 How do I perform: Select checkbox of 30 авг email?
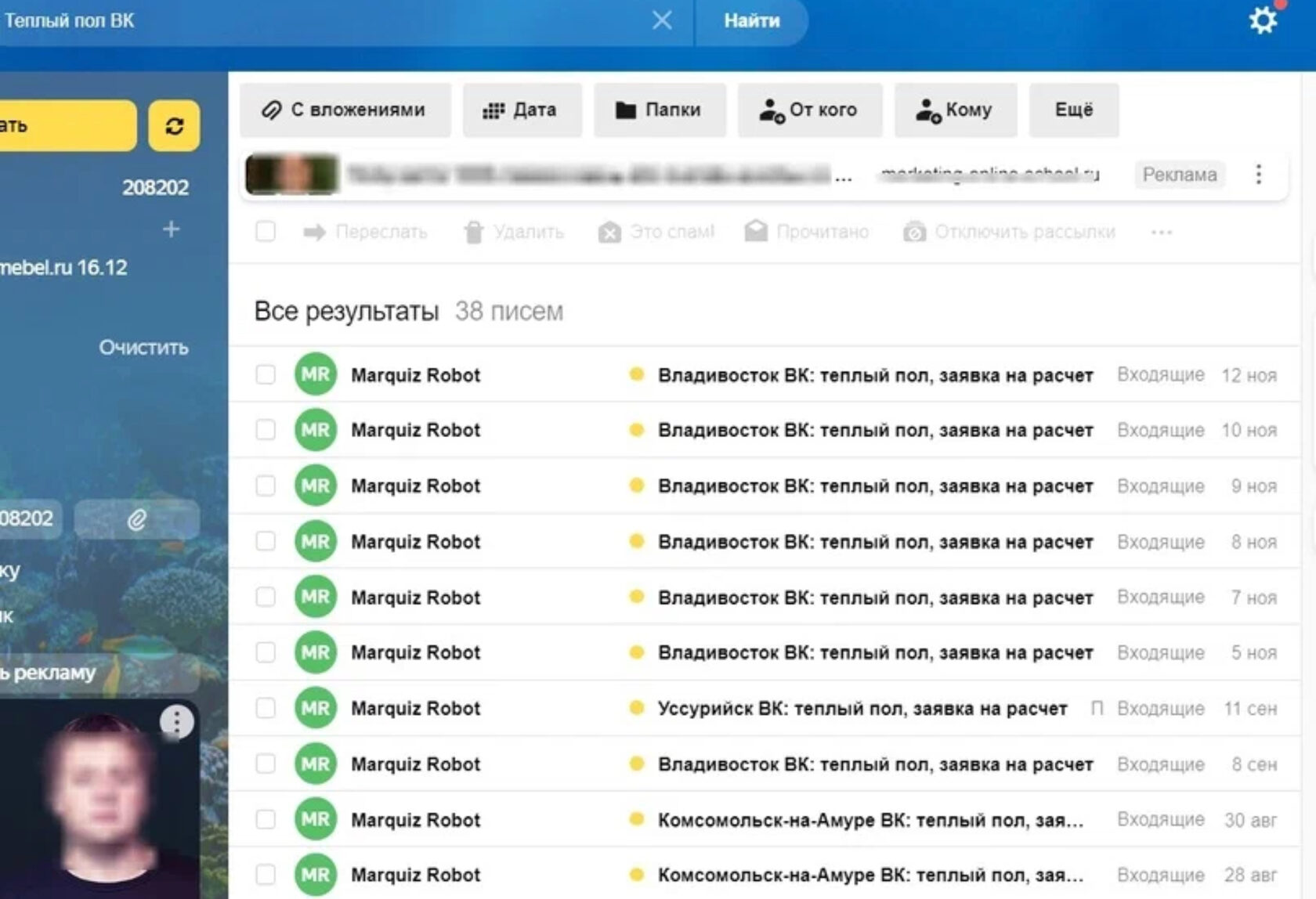pyautogui.click(x=266, y=819)
